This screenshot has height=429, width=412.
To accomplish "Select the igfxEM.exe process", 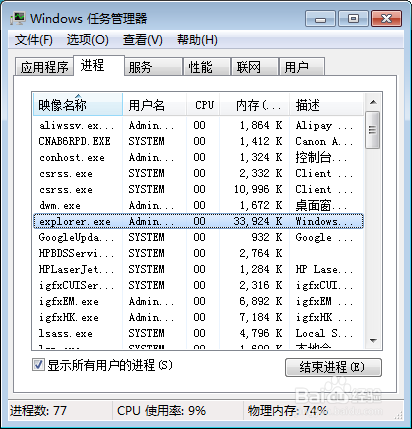I will tap(198, 301).
